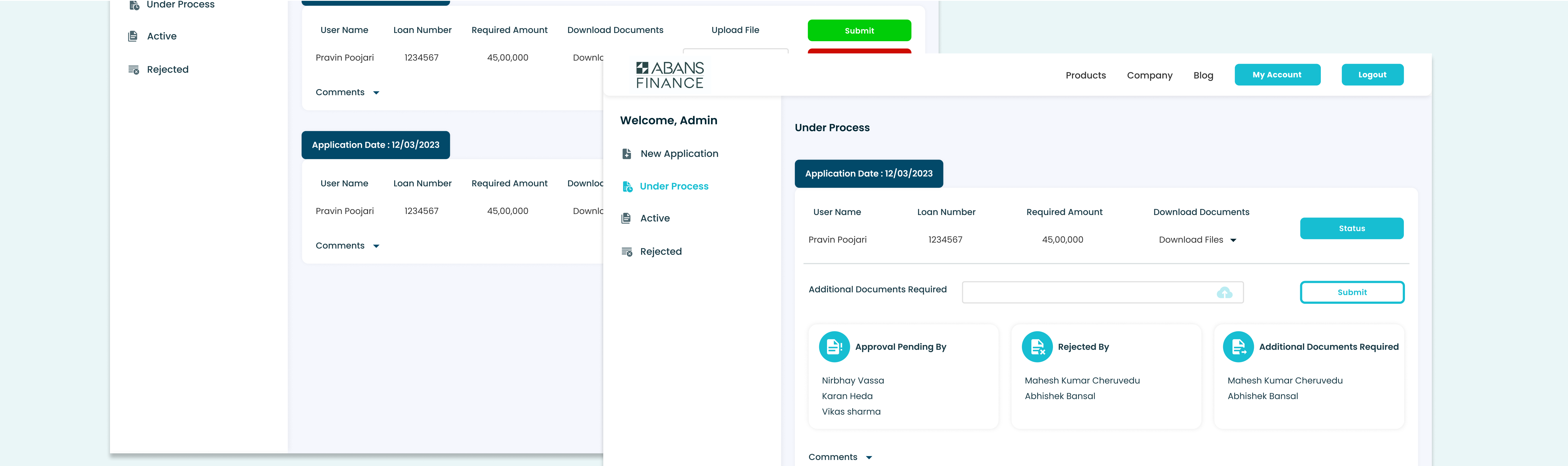Select Under Process in the front sidebar
The image size is (1568, 466).
(674, 186)
